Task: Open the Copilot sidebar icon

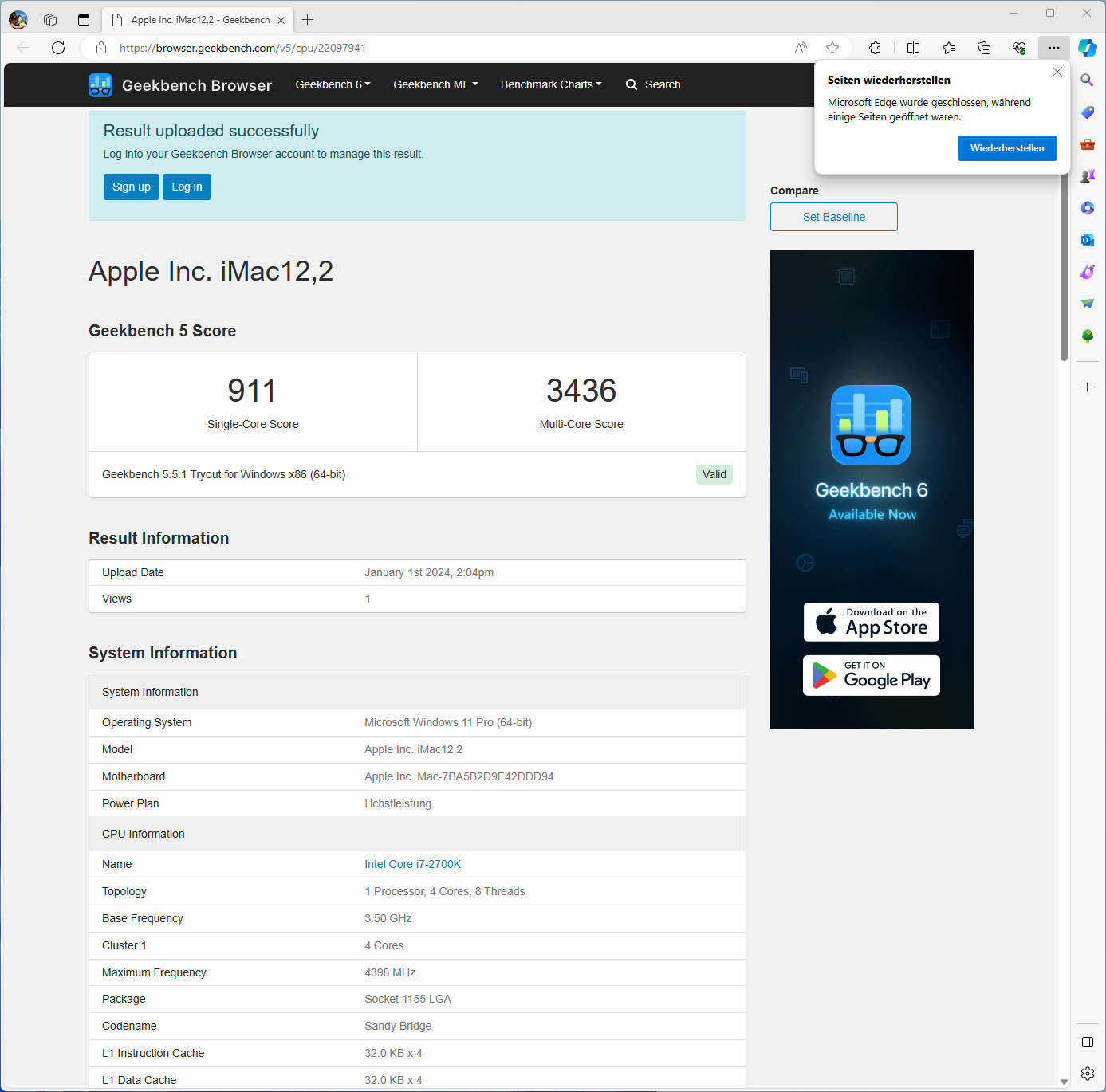Action: (1088, 48)
